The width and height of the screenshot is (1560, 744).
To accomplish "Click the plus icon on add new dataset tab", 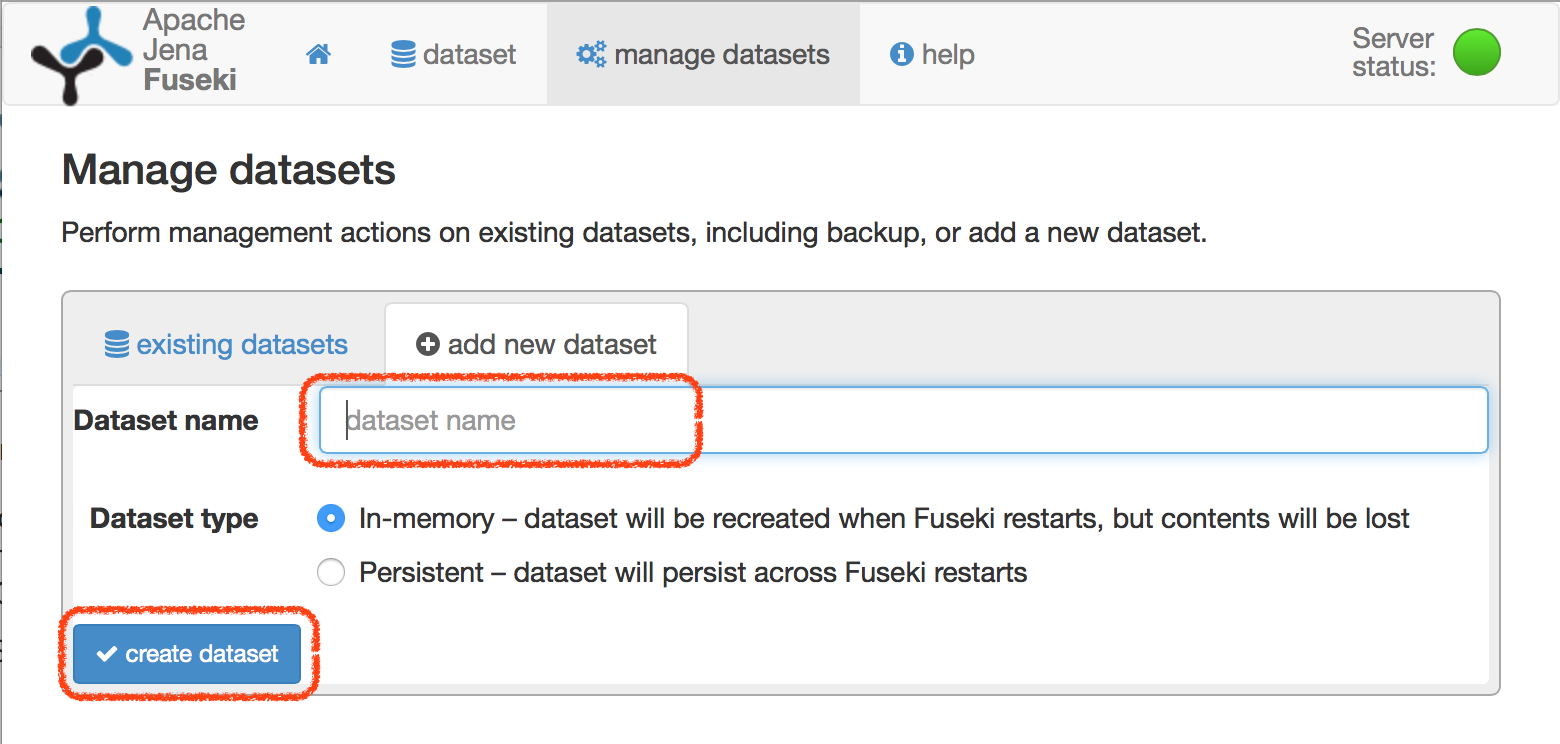I will (x=428, y=344).
